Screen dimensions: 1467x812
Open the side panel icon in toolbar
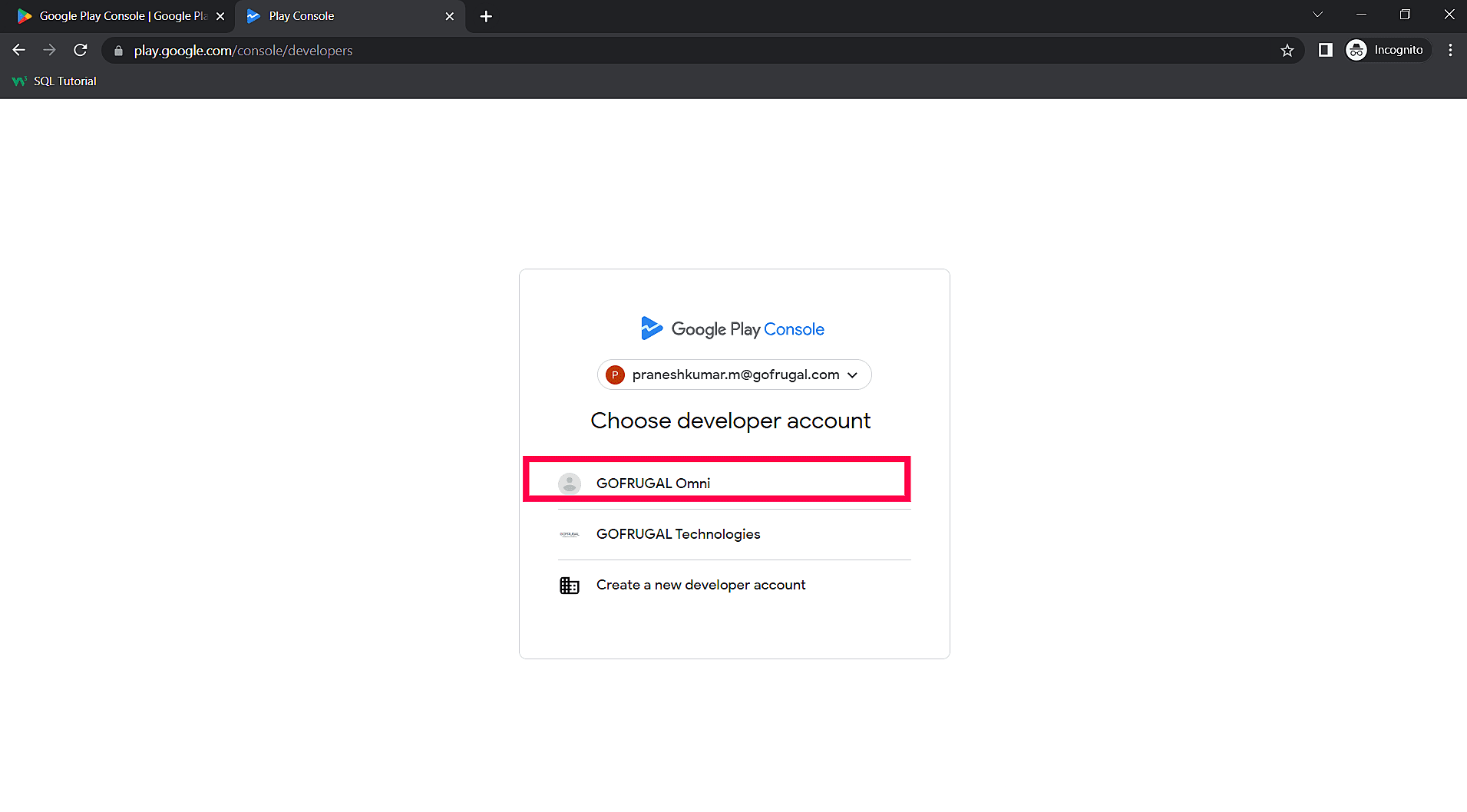coord(1325,50)
